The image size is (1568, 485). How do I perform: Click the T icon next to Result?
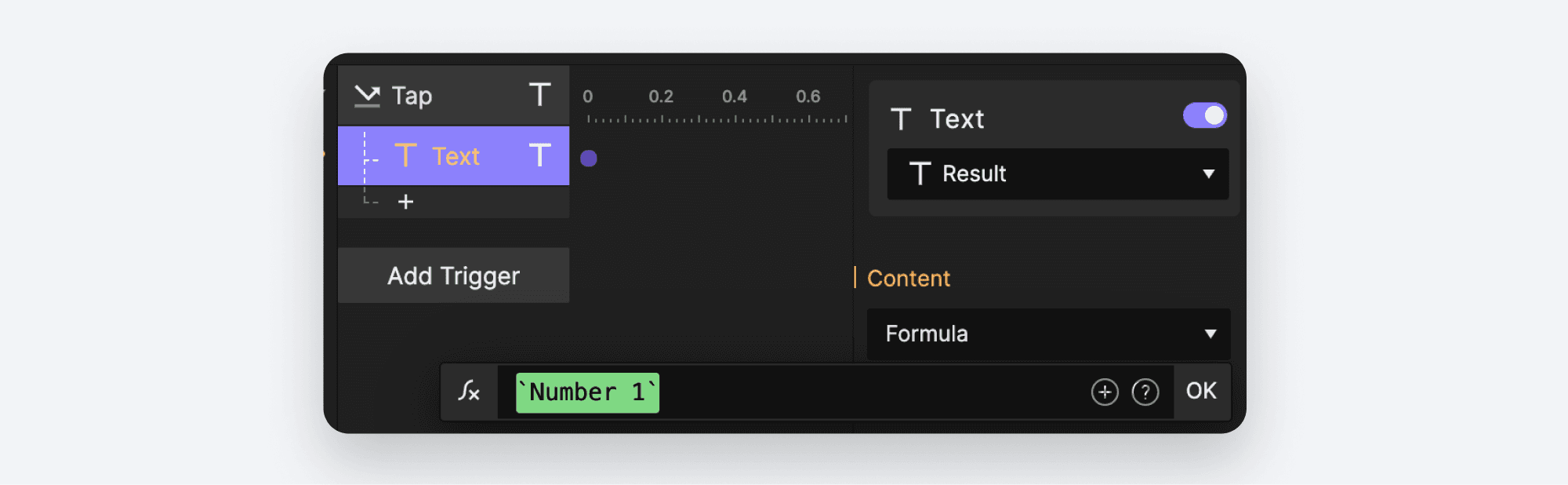920,174
